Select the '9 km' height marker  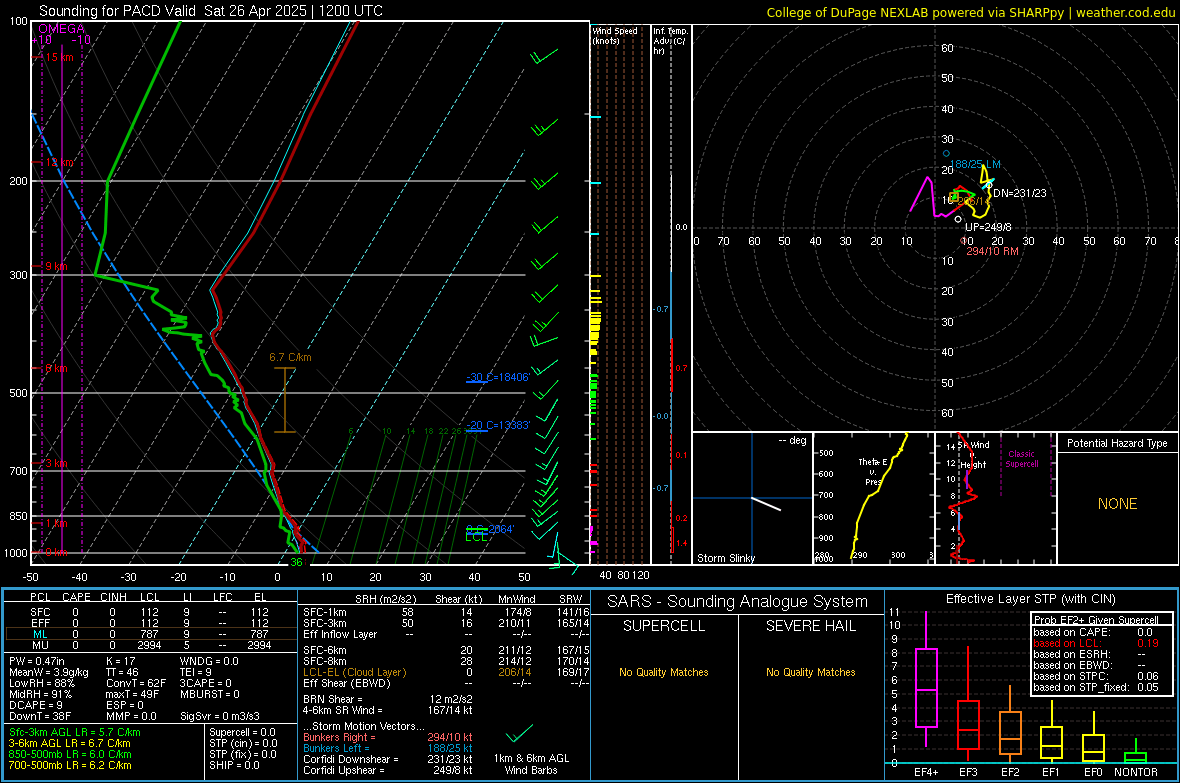(x=56, y=267)
